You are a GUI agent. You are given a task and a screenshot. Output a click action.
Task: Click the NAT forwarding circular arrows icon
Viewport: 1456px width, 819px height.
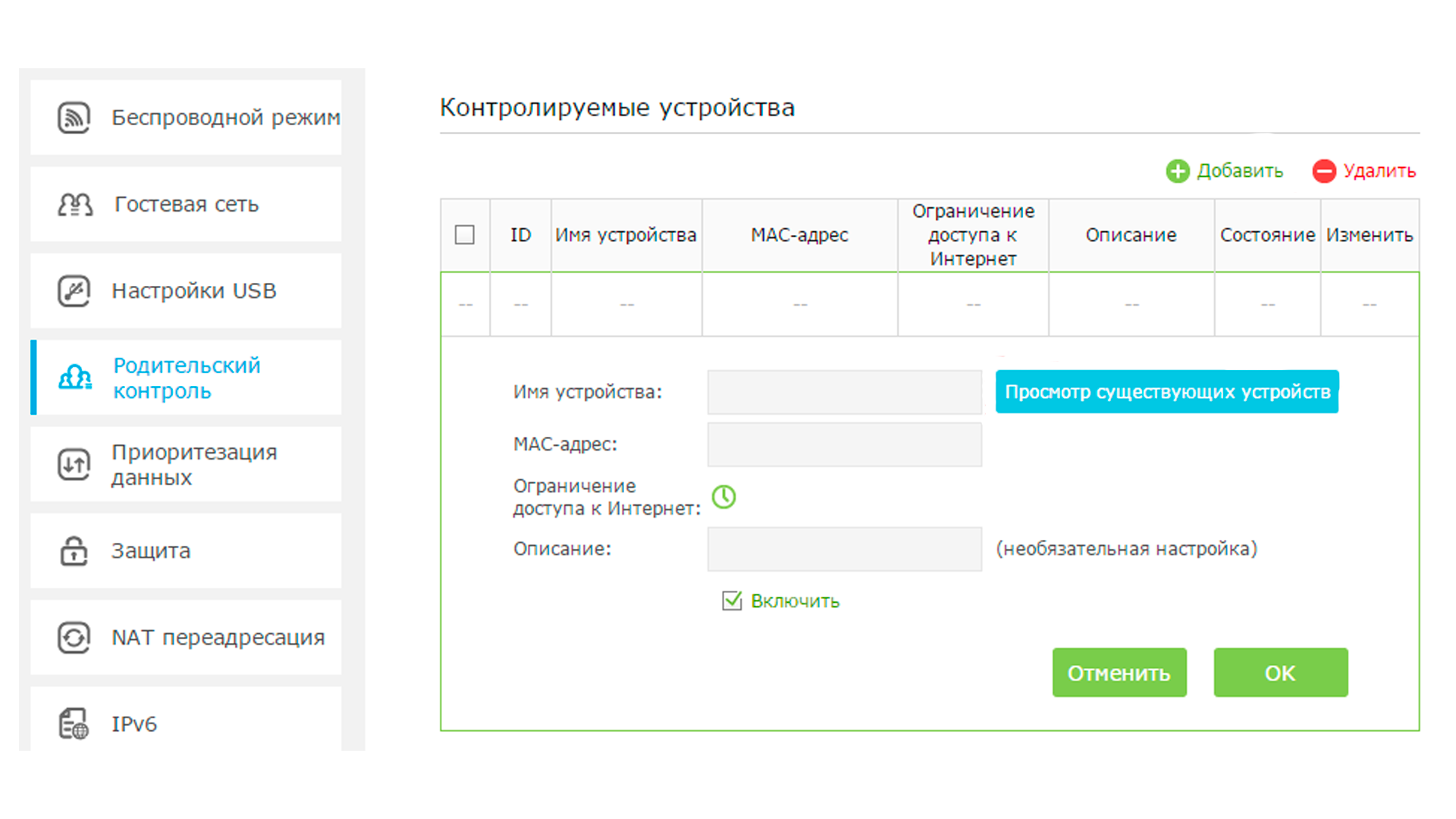(x=74, y=638)
